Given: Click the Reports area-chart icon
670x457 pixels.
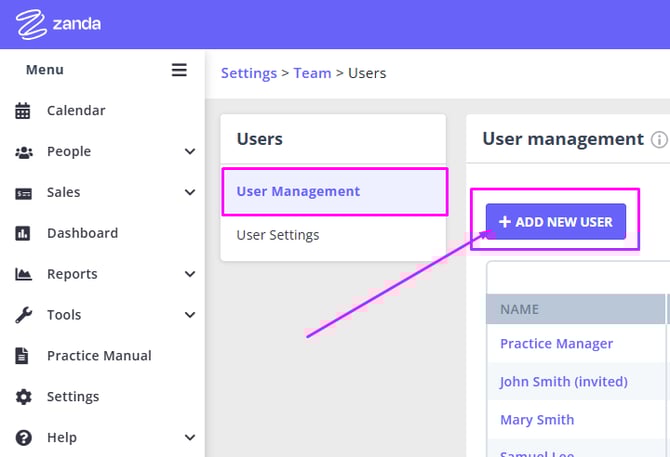Looking at the screenshot, I should click(23, 274).
